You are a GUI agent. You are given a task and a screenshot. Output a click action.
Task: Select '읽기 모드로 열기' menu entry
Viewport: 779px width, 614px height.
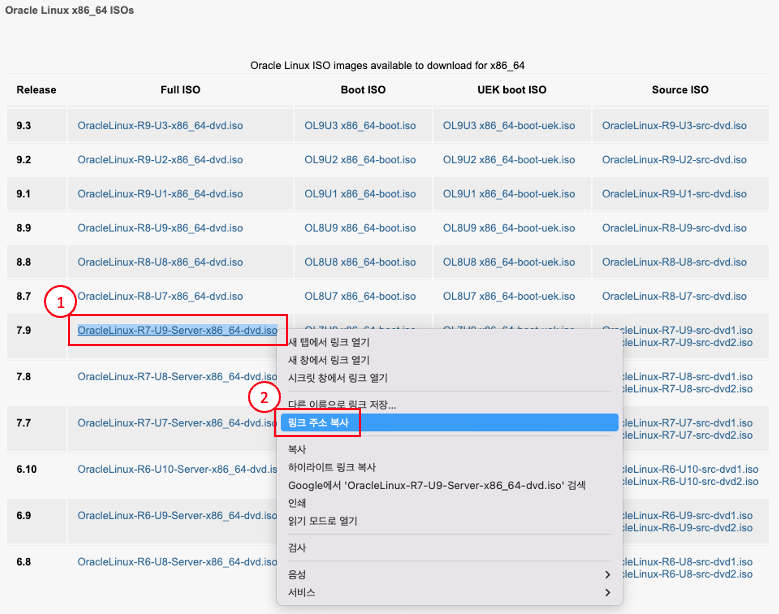click(323, 521)
